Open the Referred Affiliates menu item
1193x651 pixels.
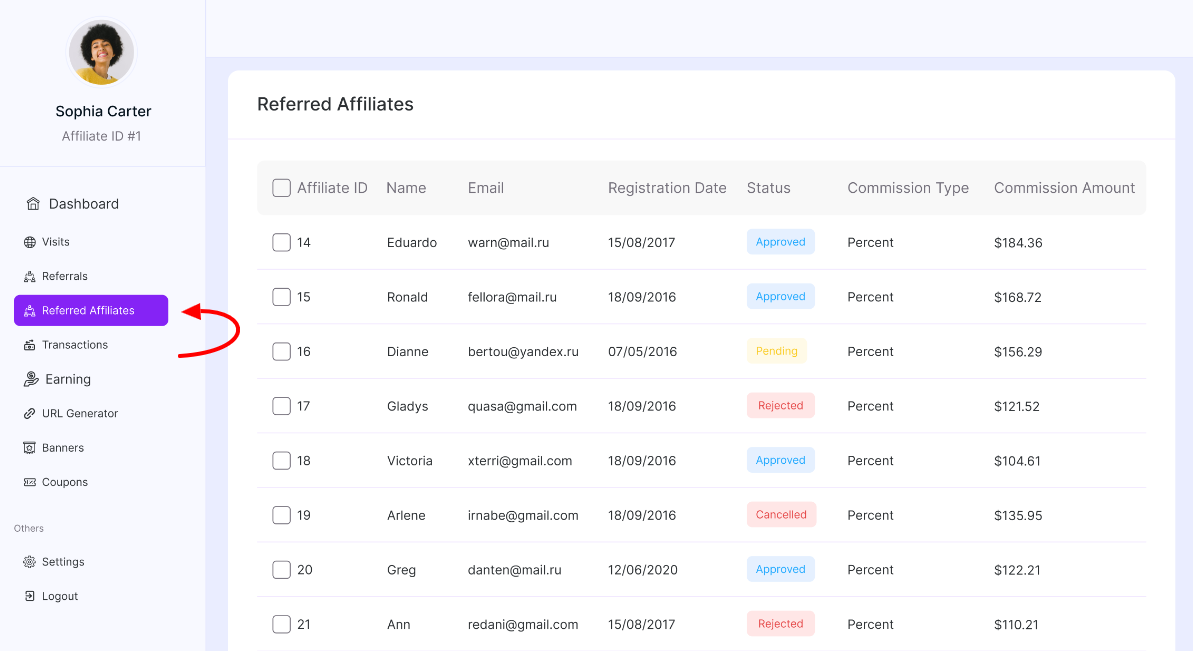click(90, 310)
